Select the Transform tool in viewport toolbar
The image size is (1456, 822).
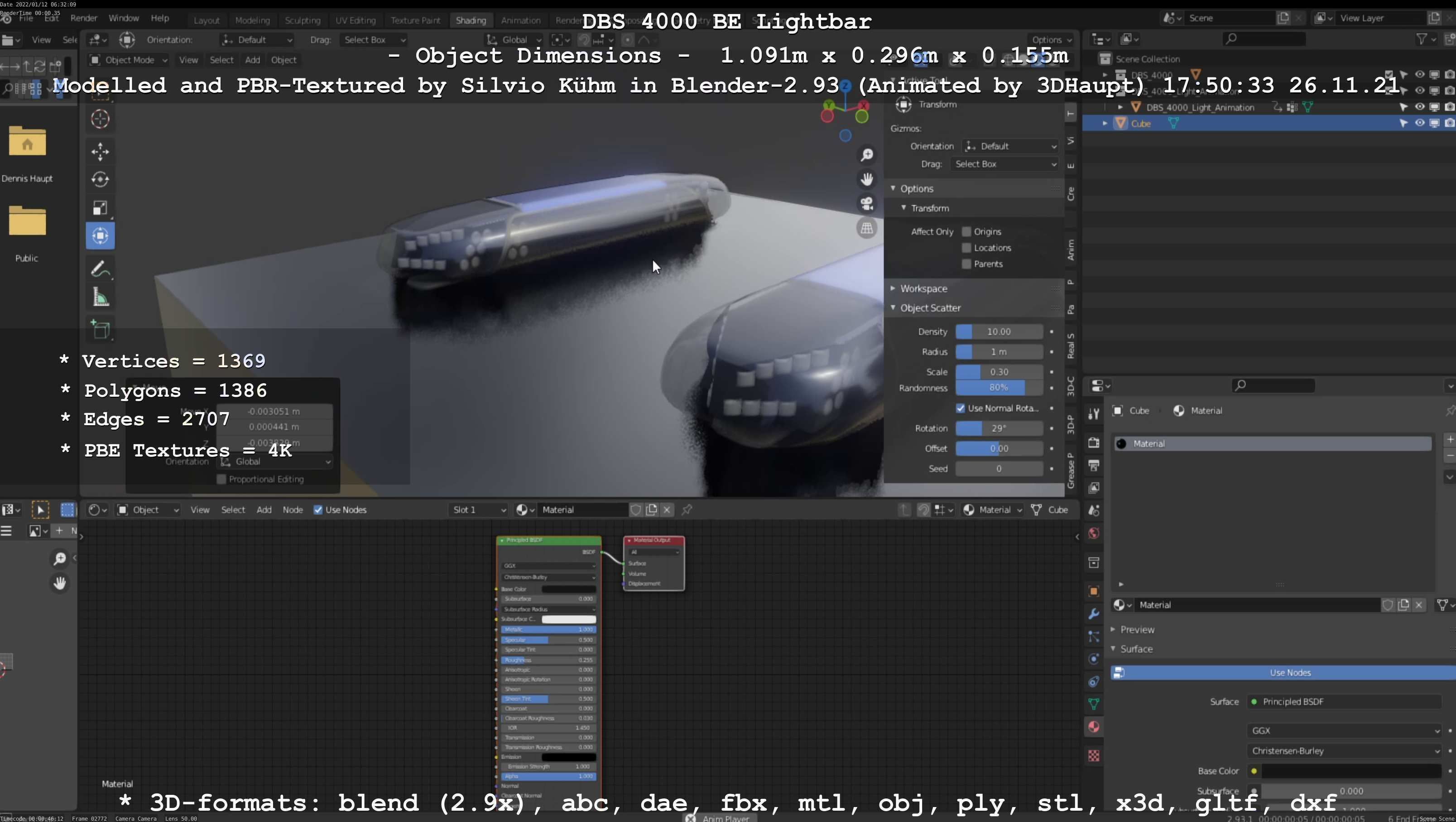(100, 236)
